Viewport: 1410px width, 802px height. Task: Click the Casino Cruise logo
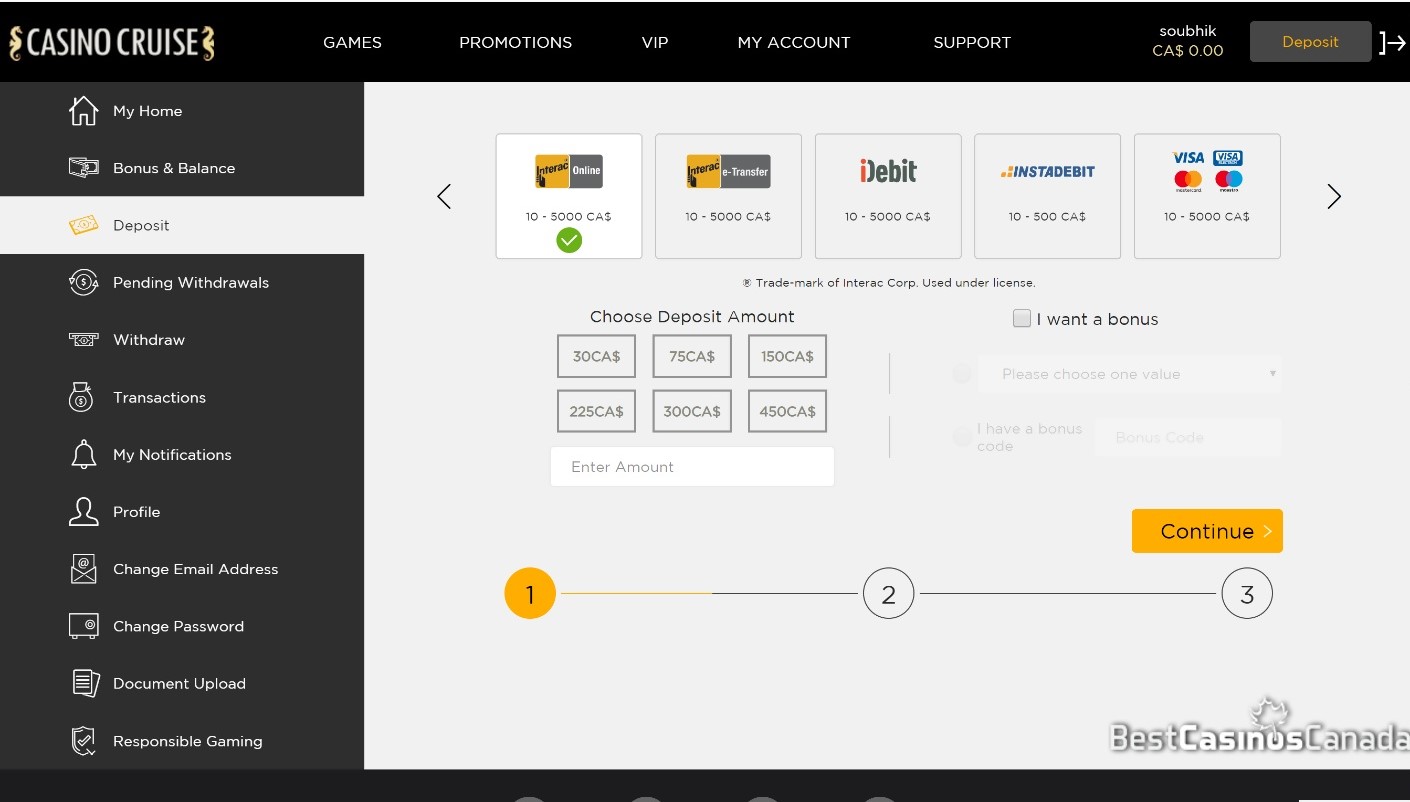(112, 43)
